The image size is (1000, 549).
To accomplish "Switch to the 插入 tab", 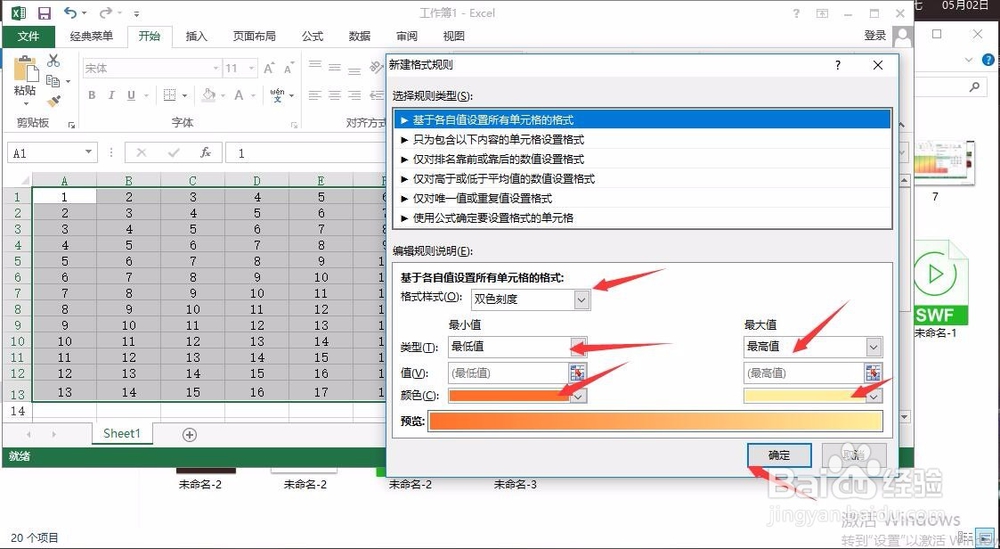I will [x=196, y=36].
